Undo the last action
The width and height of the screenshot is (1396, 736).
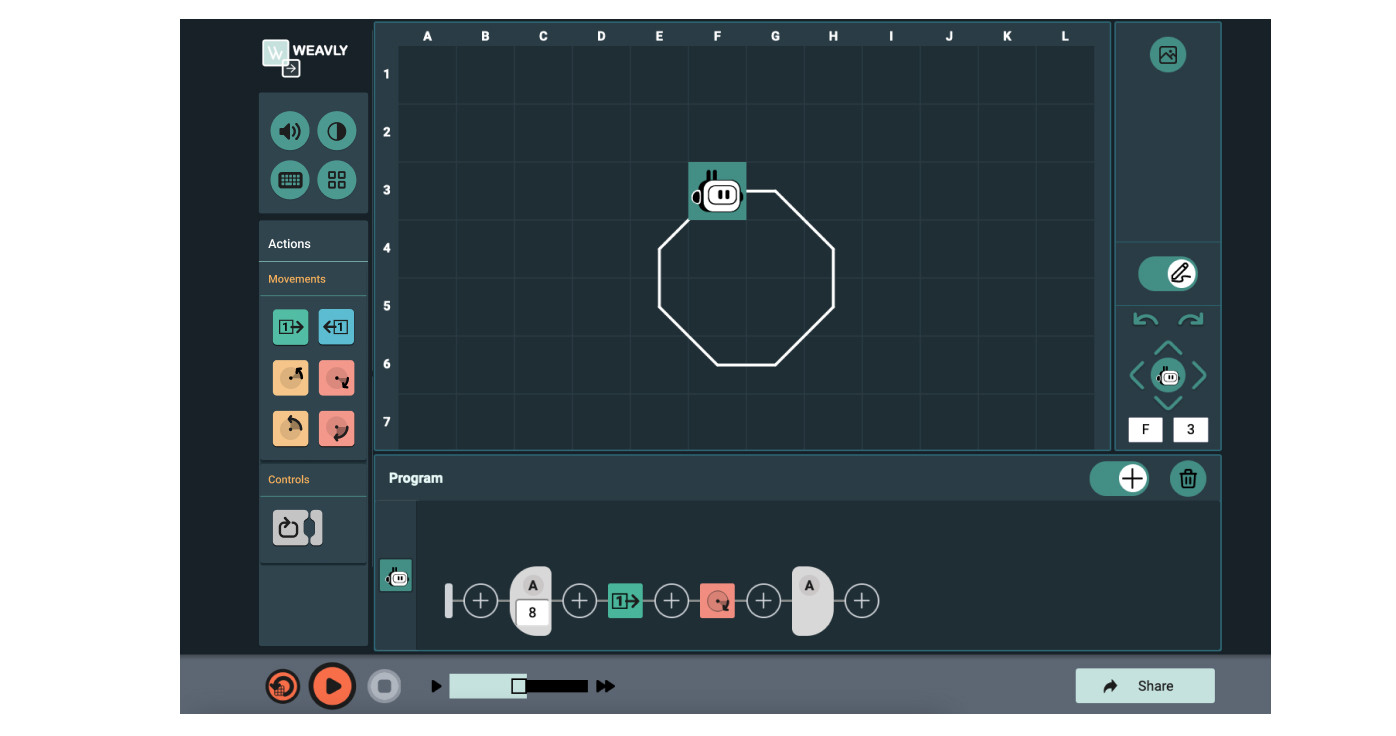pos(1144,318)
